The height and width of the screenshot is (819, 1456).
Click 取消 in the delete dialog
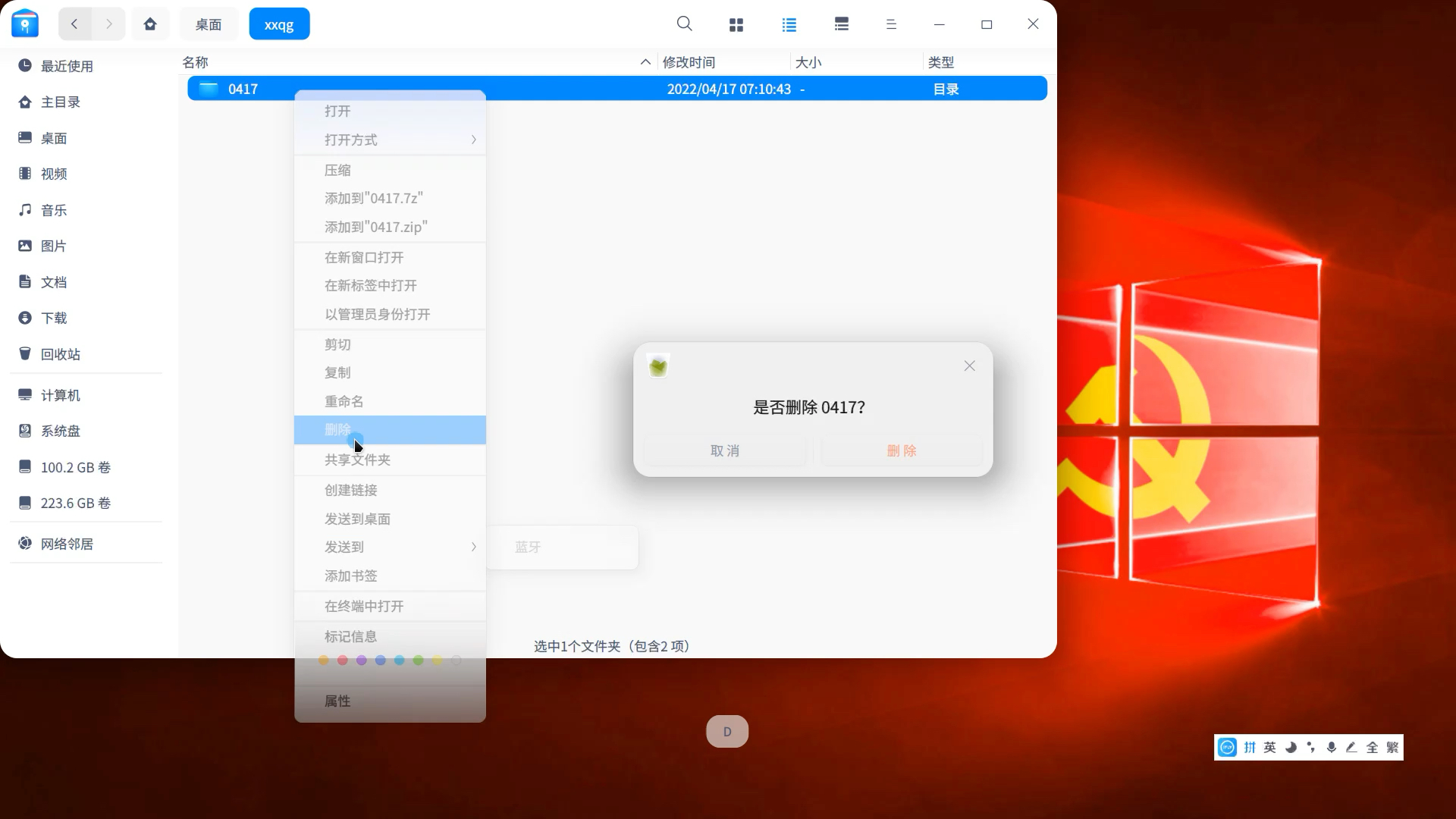click(x=725, y=450)
